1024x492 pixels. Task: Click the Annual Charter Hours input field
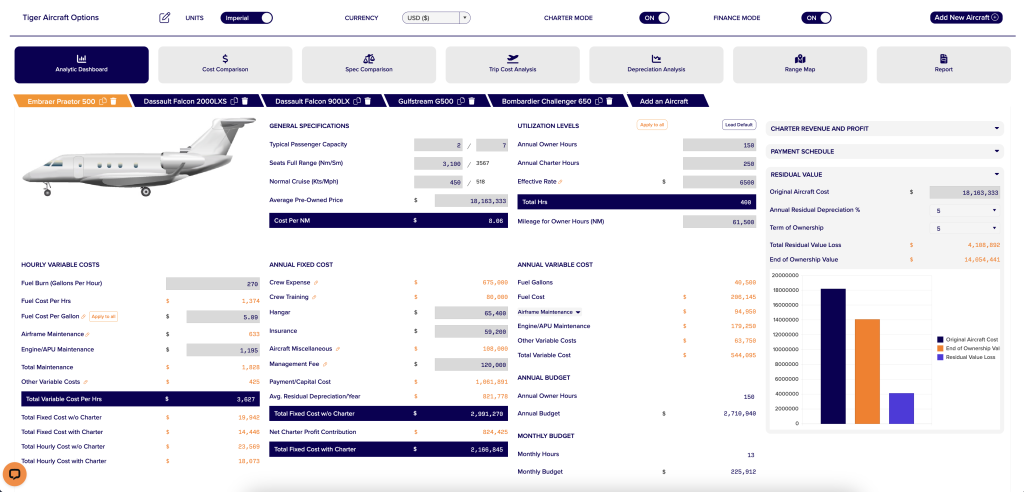(720, 163)
